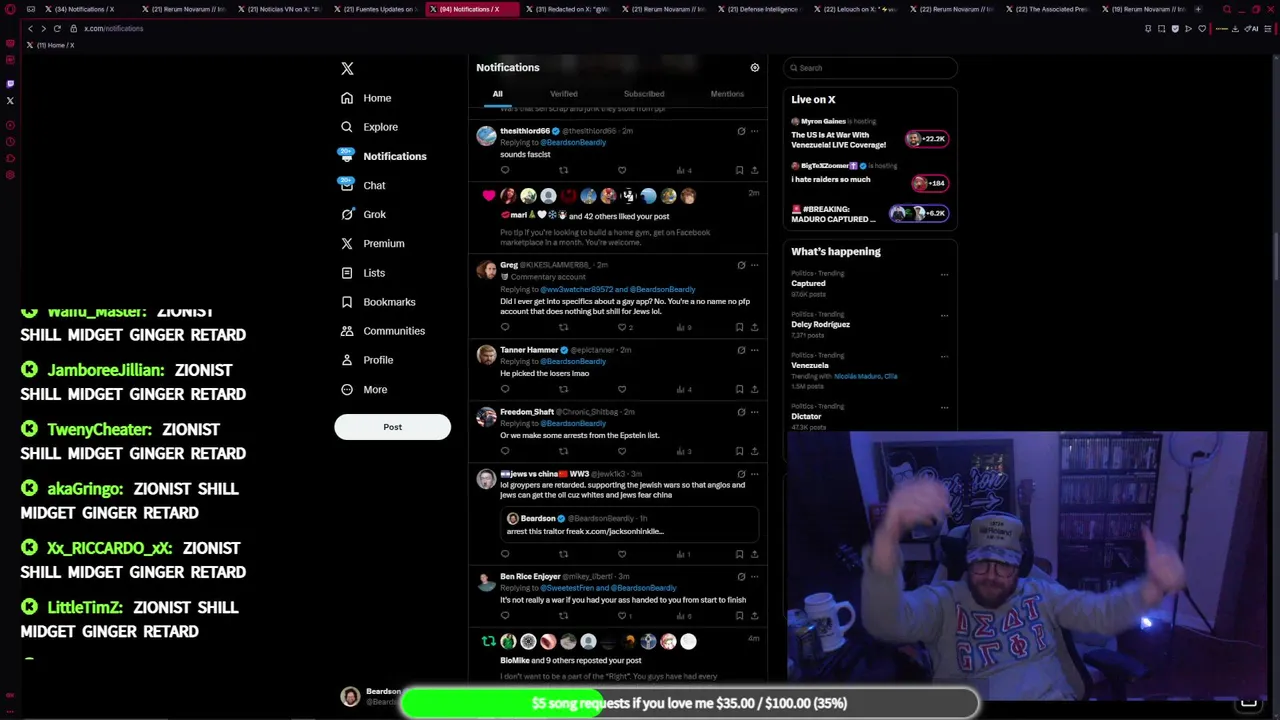This screenshot has height=720, width=1280.
Task: Switch to the Subscribed tab
Action: tap(644, 94)
